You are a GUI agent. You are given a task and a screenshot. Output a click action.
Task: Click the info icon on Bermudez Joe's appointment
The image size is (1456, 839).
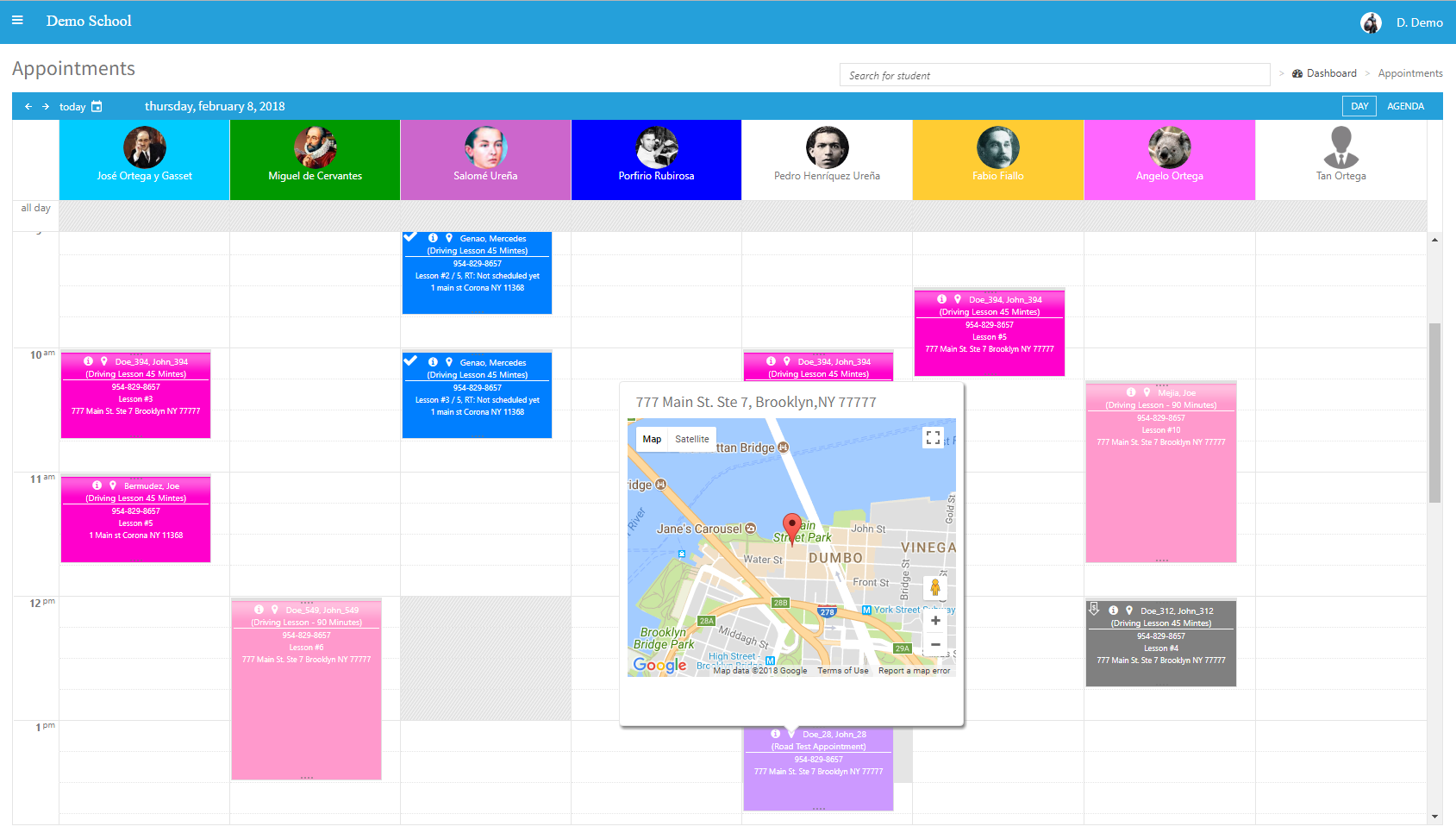coord(96,485)
